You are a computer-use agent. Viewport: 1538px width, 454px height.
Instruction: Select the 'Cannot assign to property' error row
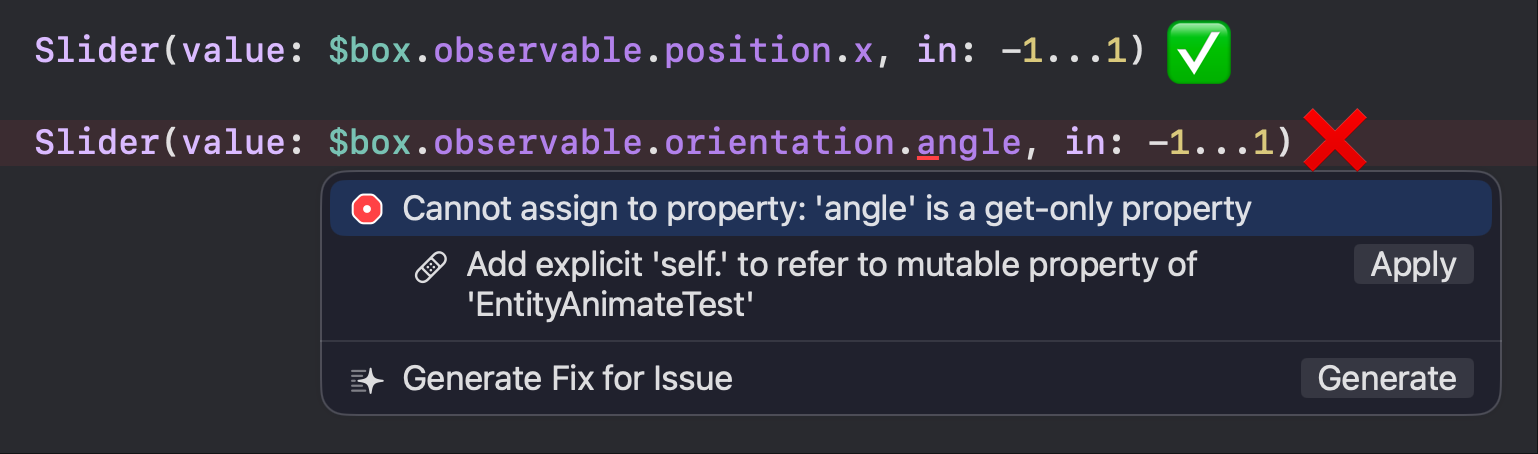(x=910, y=208)
